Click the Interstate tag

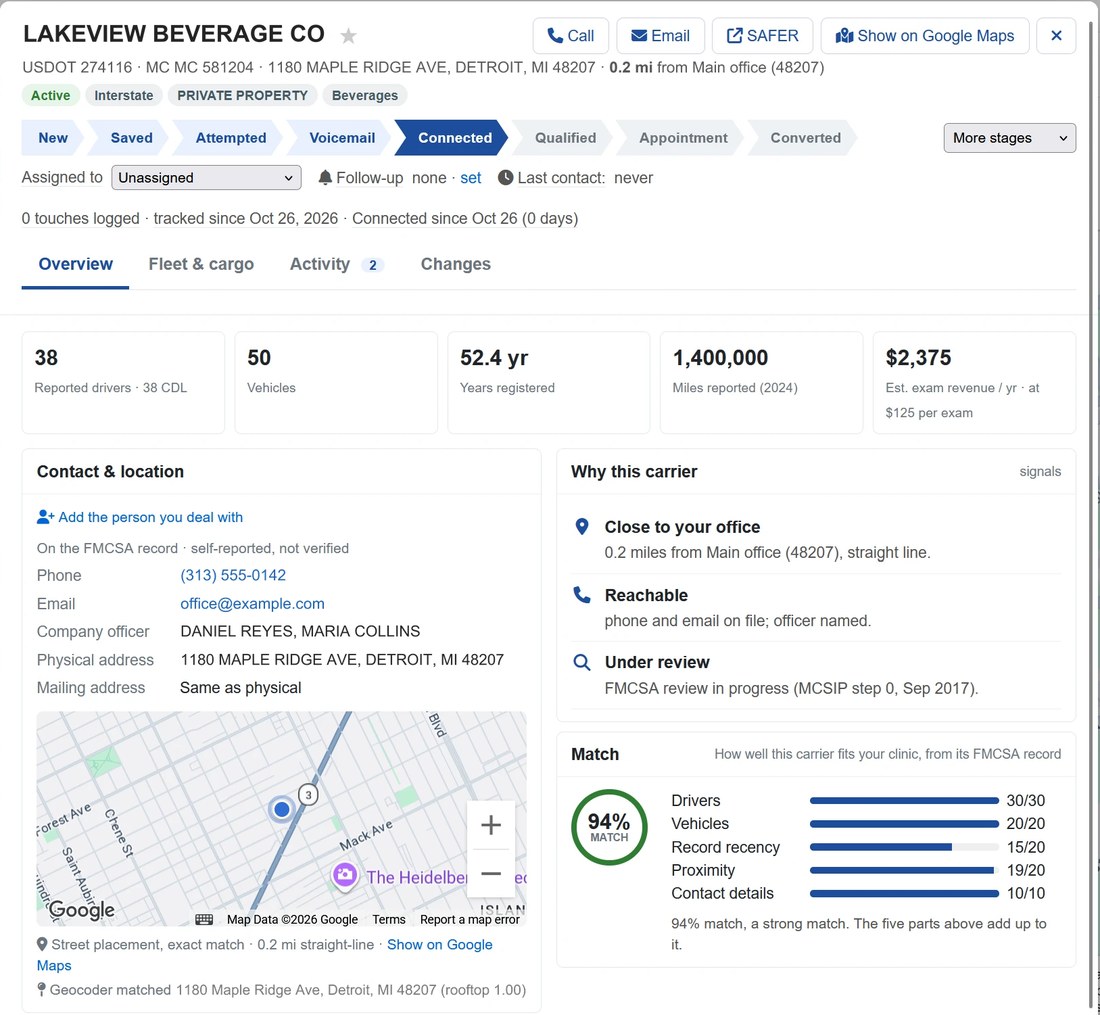(123, 95)
